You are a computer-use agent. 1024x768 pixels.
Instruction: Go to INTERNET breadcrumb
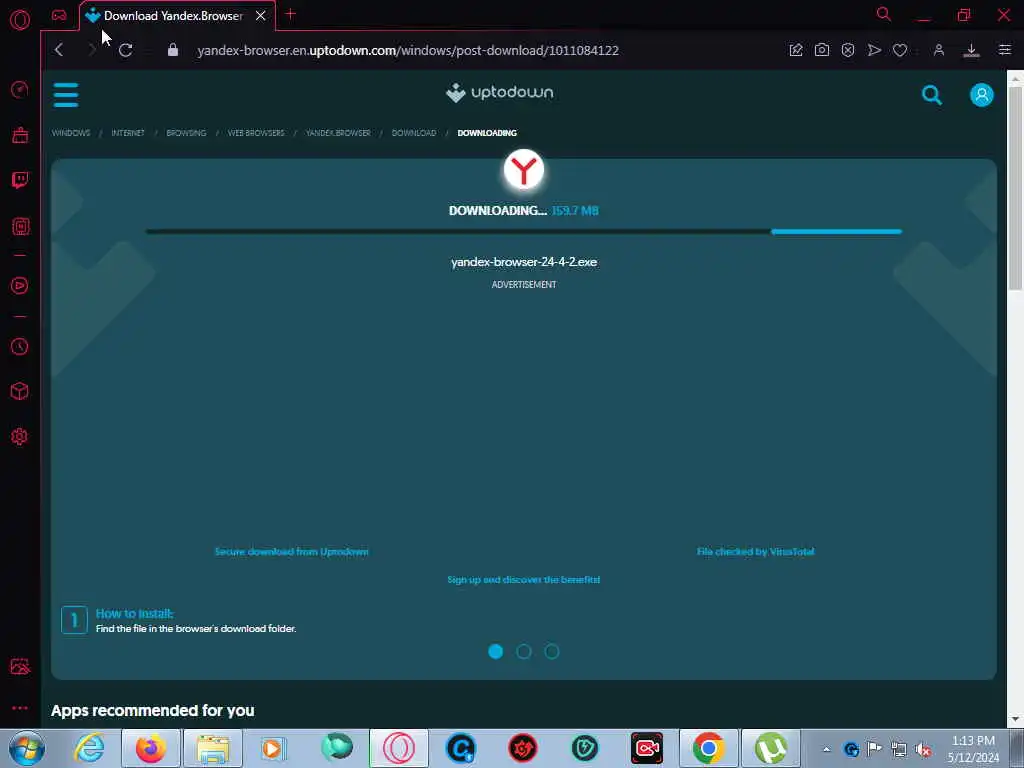(x=128, y=133)
